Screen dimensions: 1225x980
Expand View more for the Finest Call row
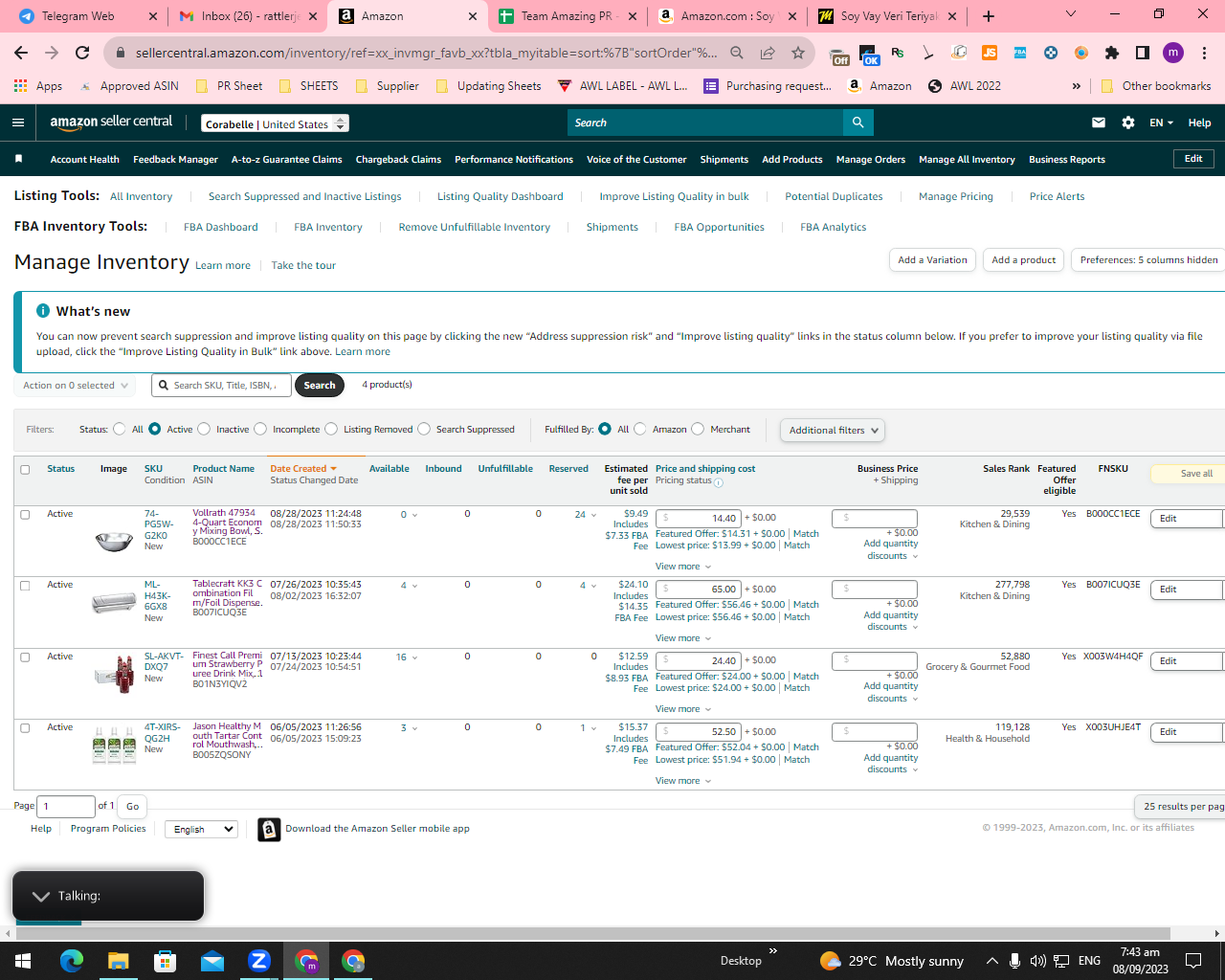click(683, 709)
